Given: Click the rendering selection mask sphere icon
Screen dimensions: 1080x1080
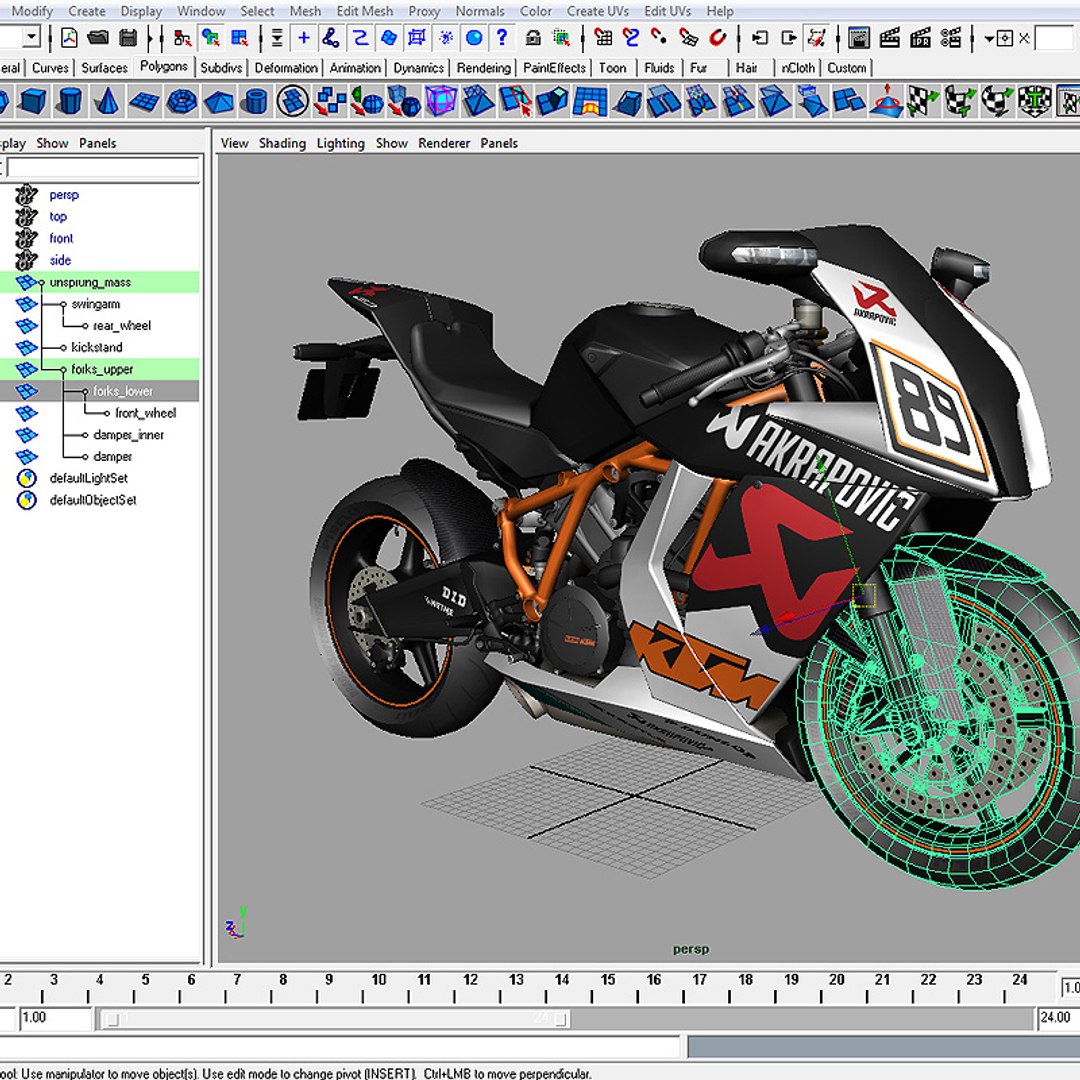Looking at the screenshot, I should (x=474, y=38).
